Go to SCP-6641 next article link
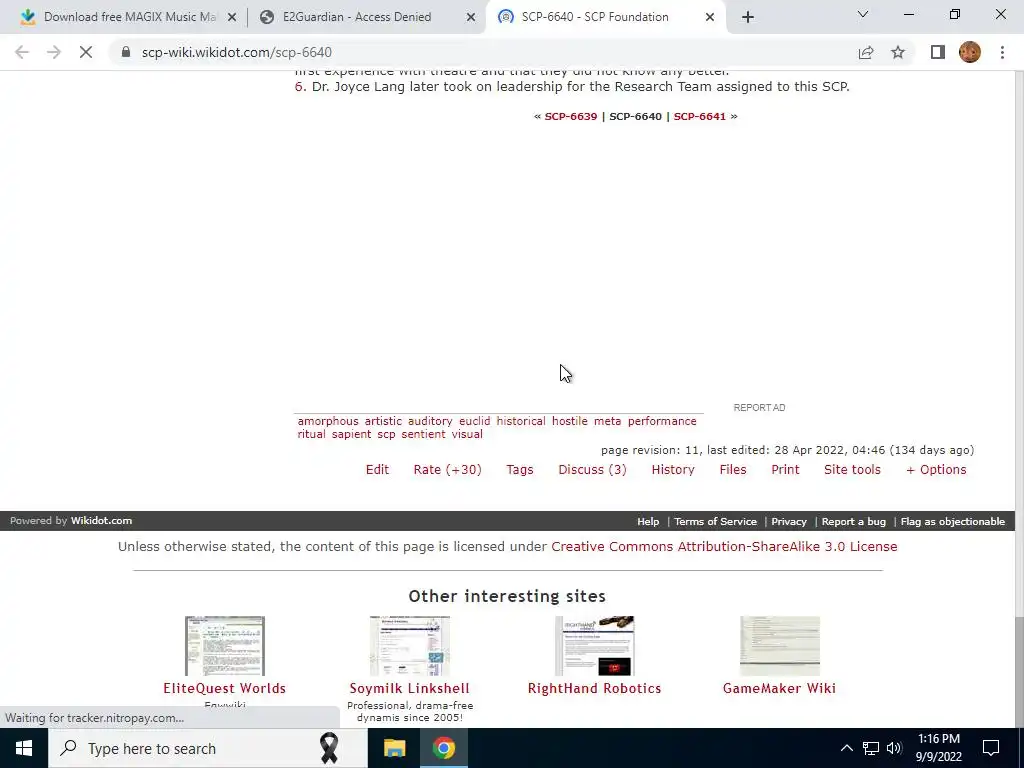1024x768 pixels. click(699, 116)
